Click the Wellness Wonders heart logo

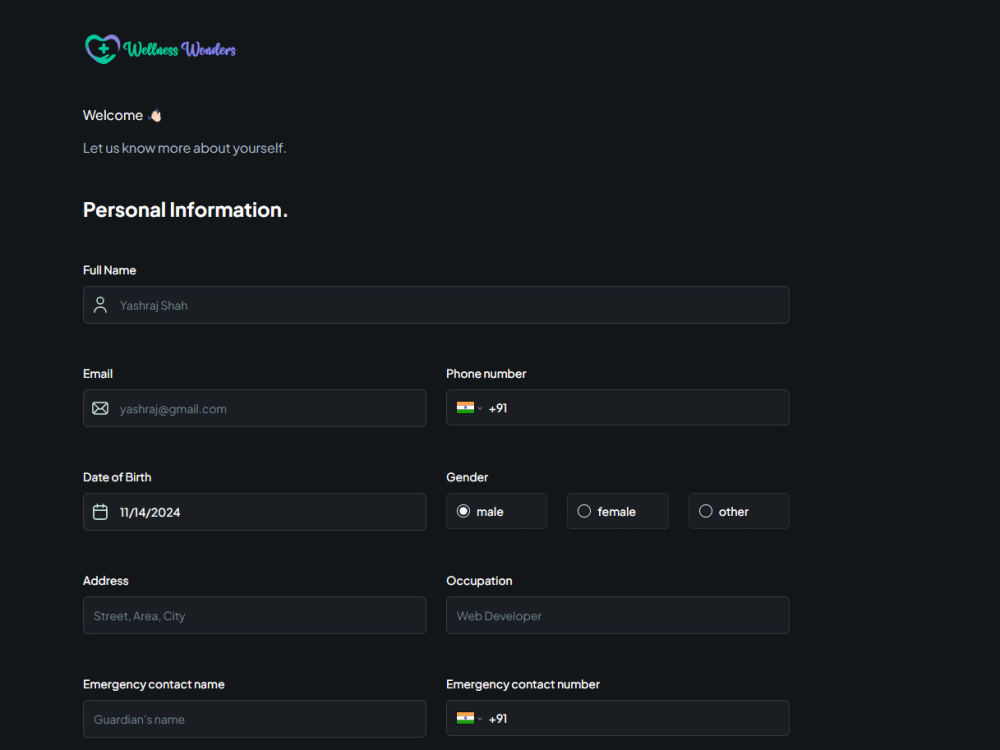pyautogui.click(x=102, y=49)
